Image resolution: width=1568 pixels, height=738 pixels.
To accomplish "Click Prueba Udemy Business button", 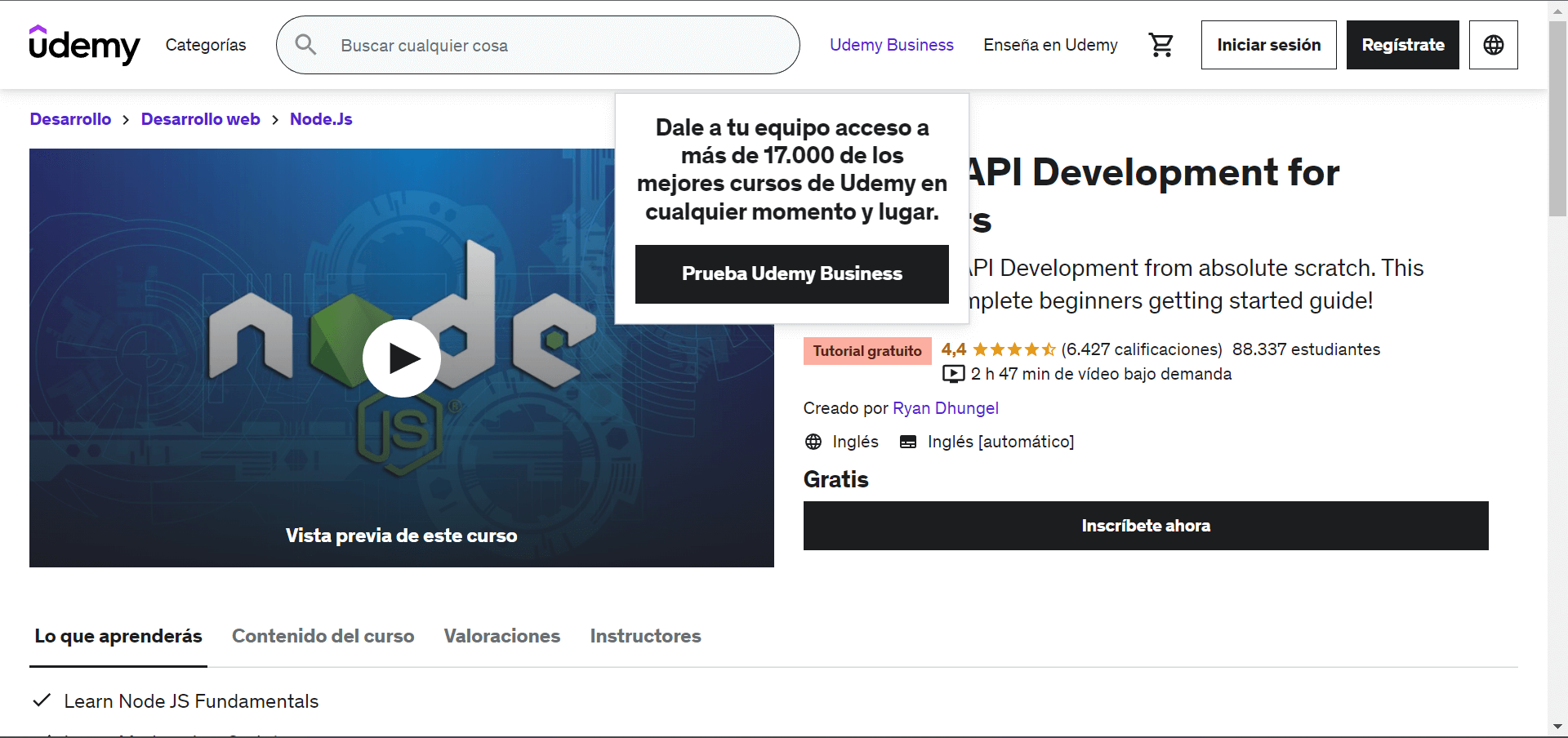I will coord(792,274).
